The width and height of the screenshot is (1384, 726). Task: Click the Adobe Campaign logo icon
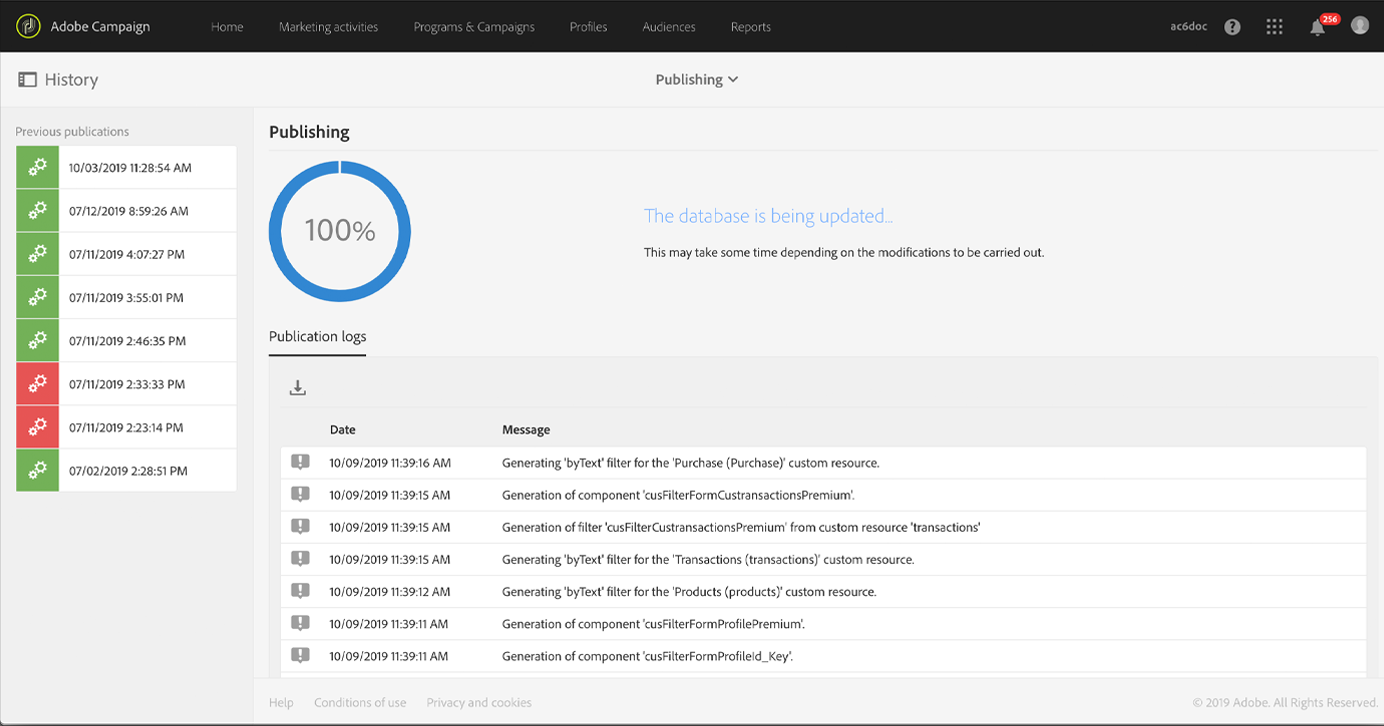[28, 26]
